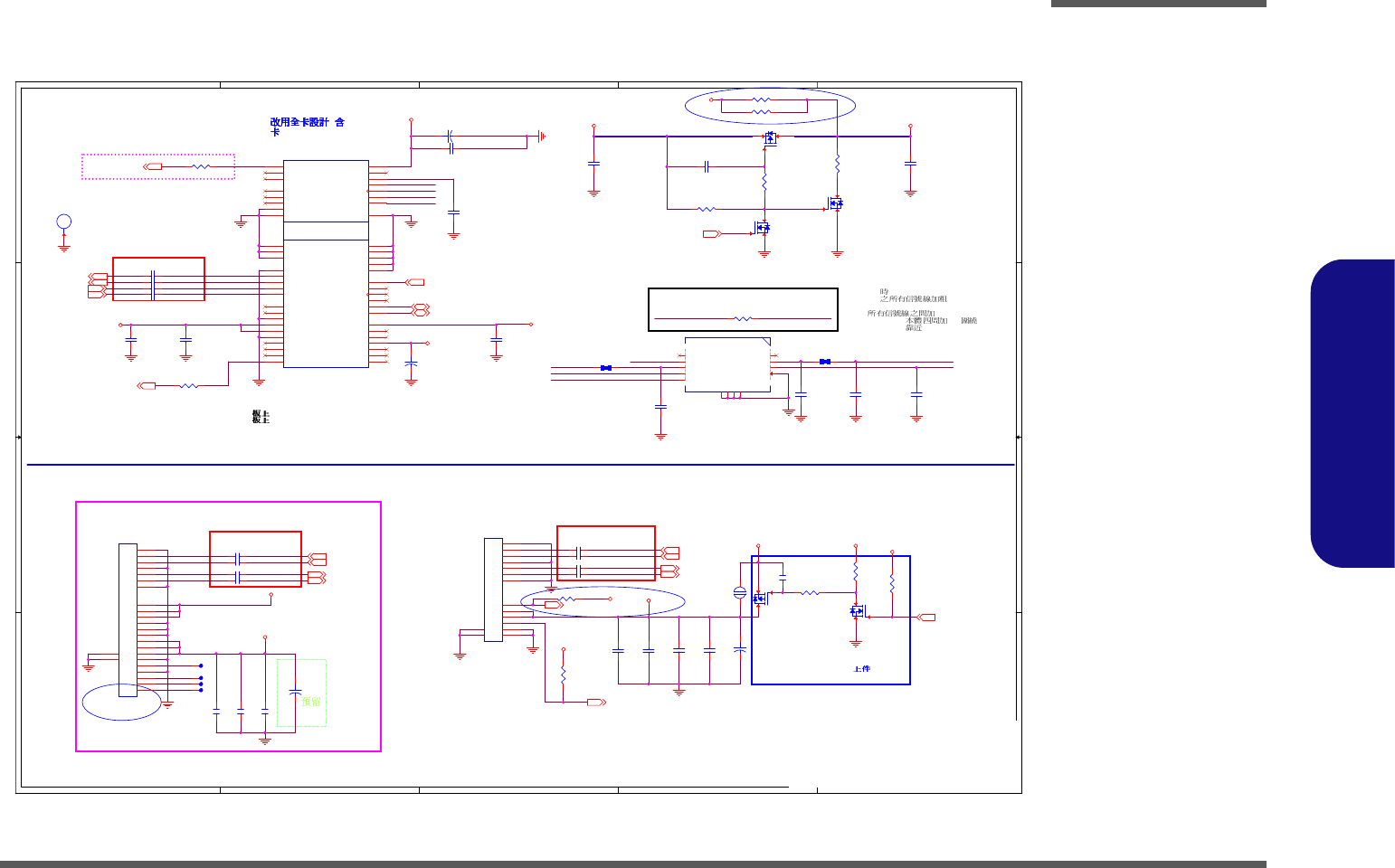Click the blue circle test-point symbol above ground
The height and width of the screenshot is (868, 1395).
63,222
